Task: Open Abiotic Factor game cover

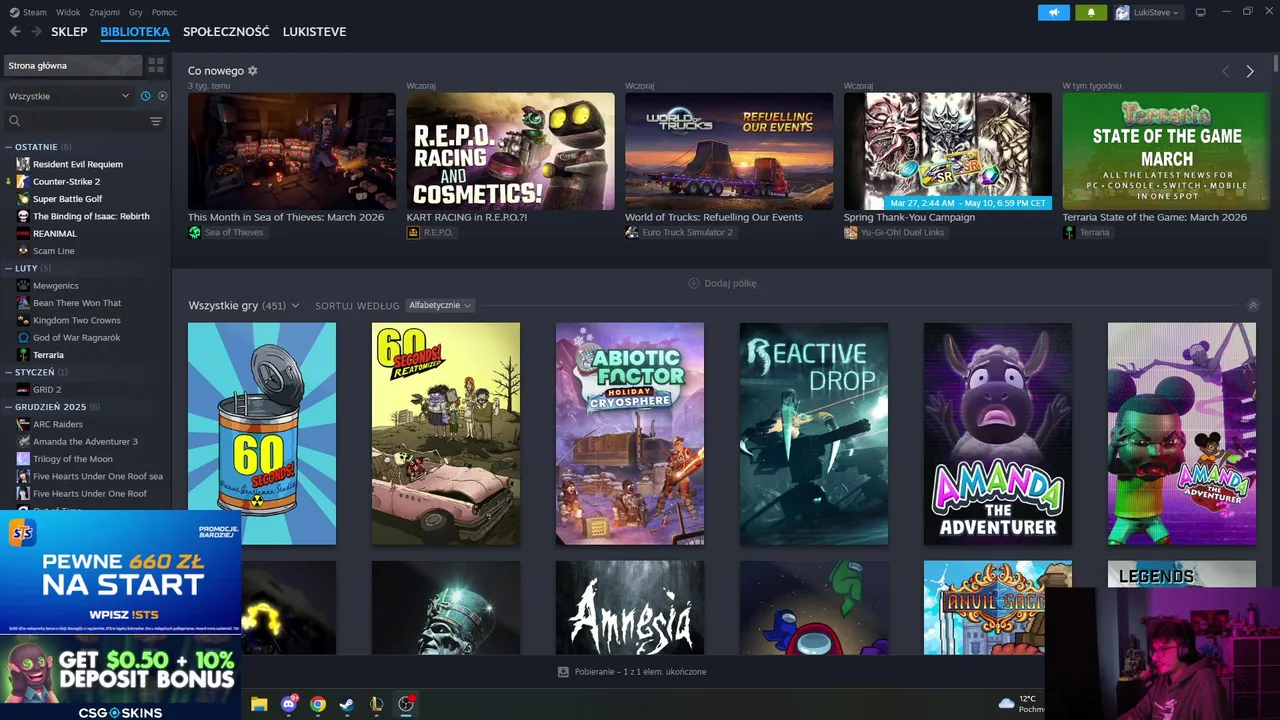Action: pyautogui.click(x=630, y=433)
